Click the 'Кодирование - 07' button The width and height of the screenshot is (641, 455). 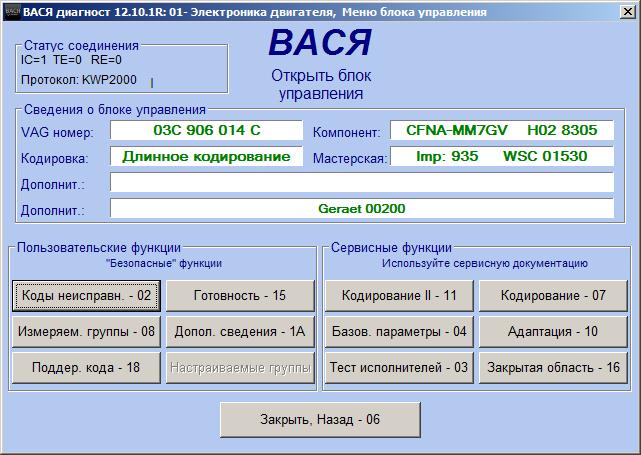click(x=554, y=295)
